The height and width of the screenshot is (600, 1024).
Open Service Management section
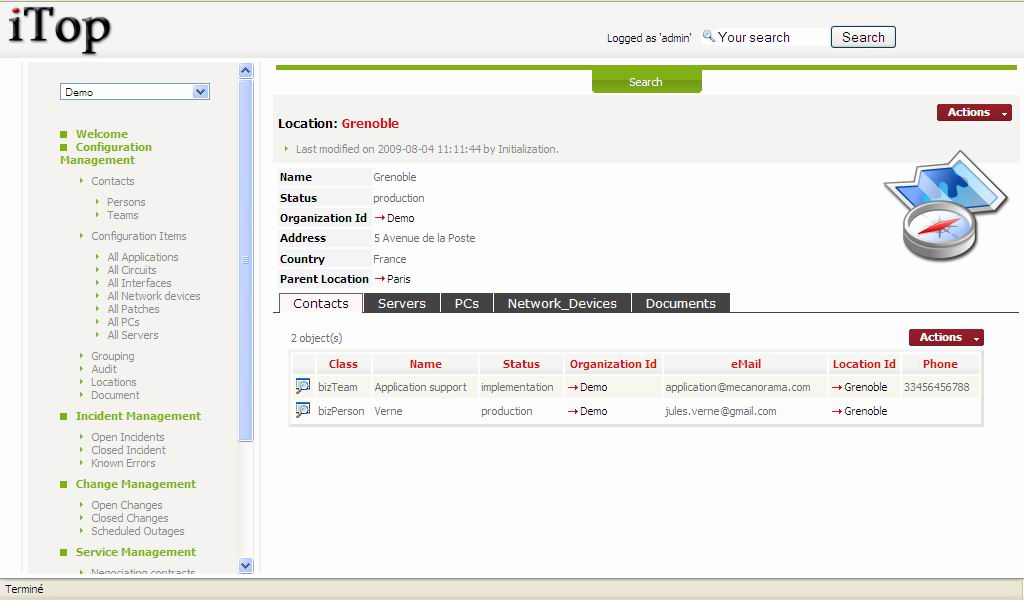pos(136,552)
